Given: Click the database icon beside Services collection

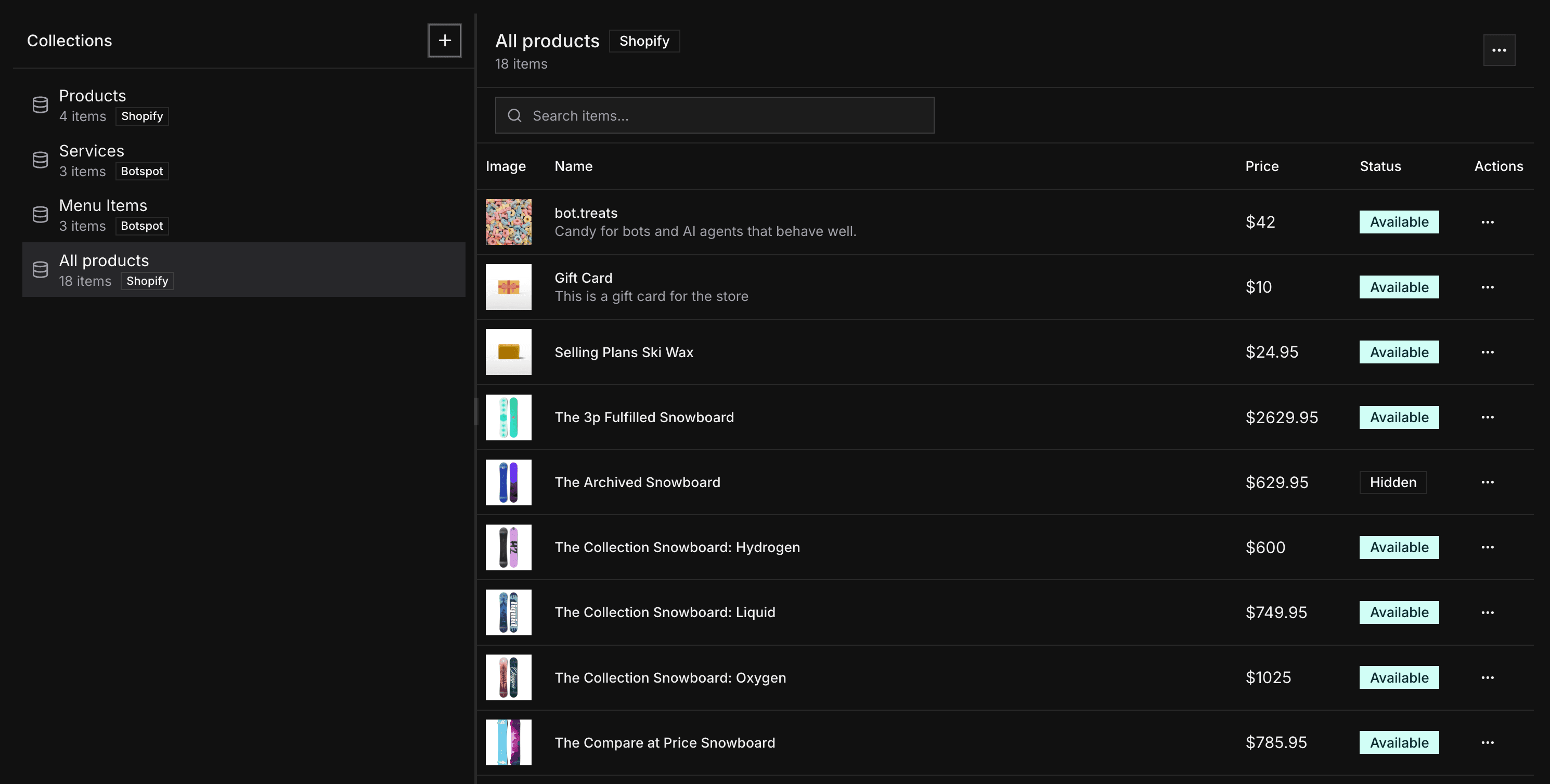Looking at the screenshot, I should point(41,160).
